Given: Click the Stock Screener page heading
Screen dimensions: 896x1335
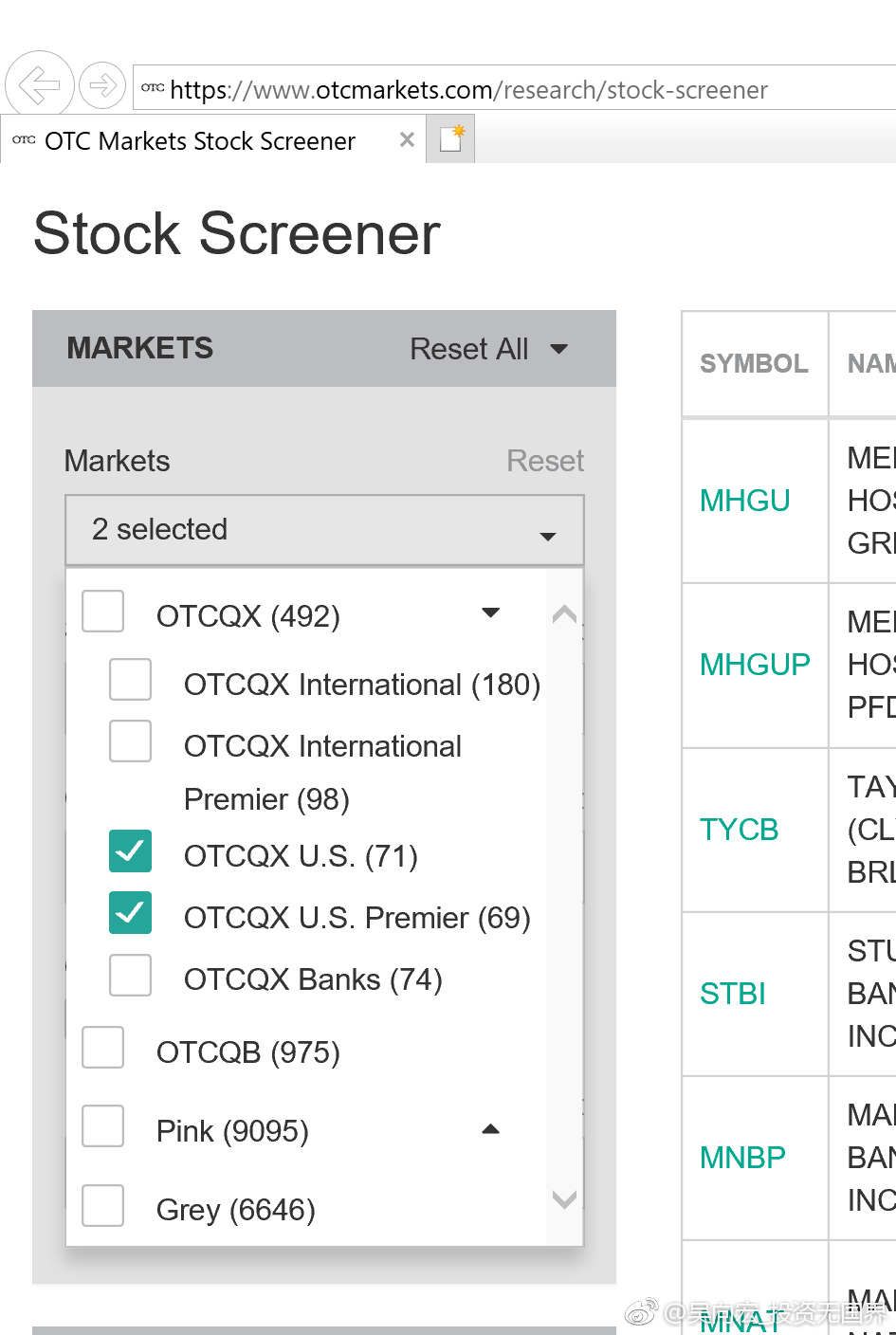Looking at the screenshot, I should click(237, 233).
